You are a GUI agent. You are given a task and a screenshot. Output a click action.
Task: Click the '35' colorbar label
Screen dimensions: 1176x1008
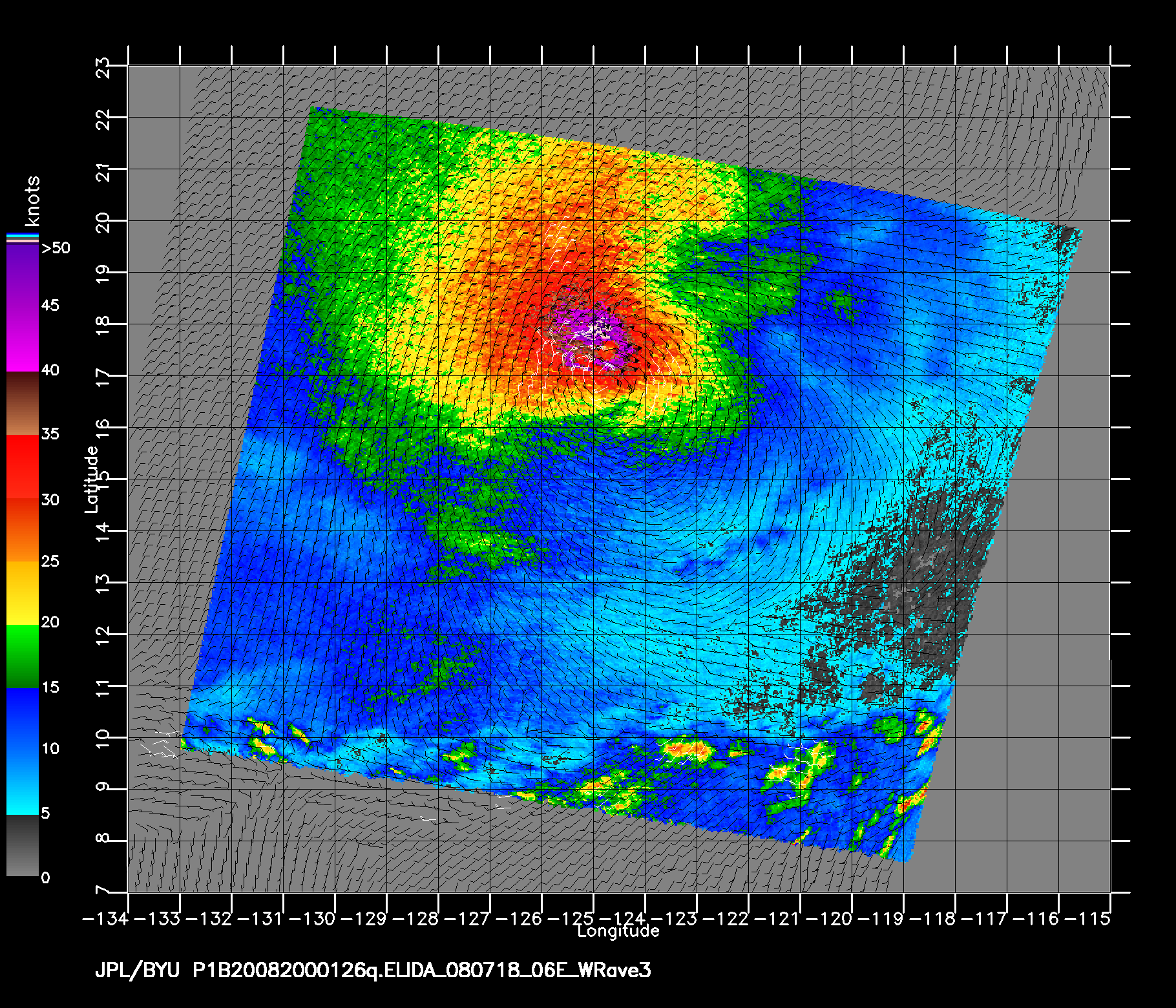click(x=50, y=434)
